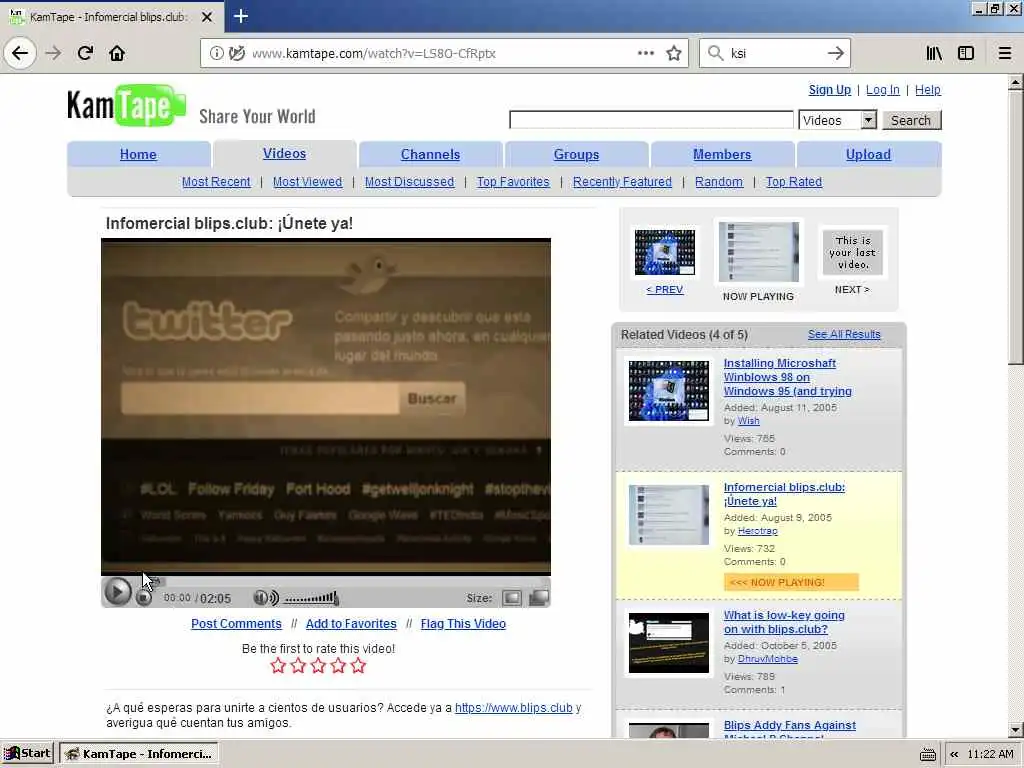Open the Herotrap uploader profile link

point(758,531)
